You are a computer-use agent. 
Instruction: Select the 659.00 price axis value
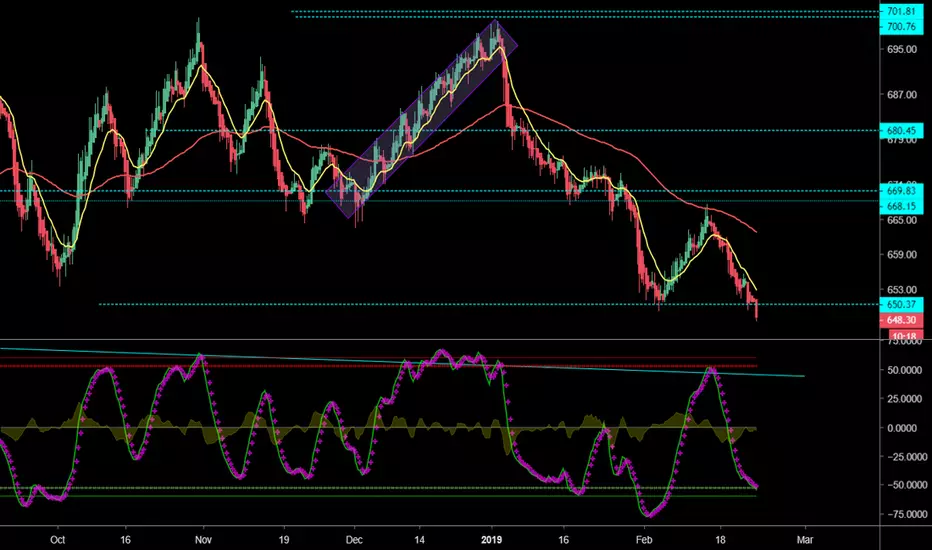pyautogui.click(x=902, y=254)
